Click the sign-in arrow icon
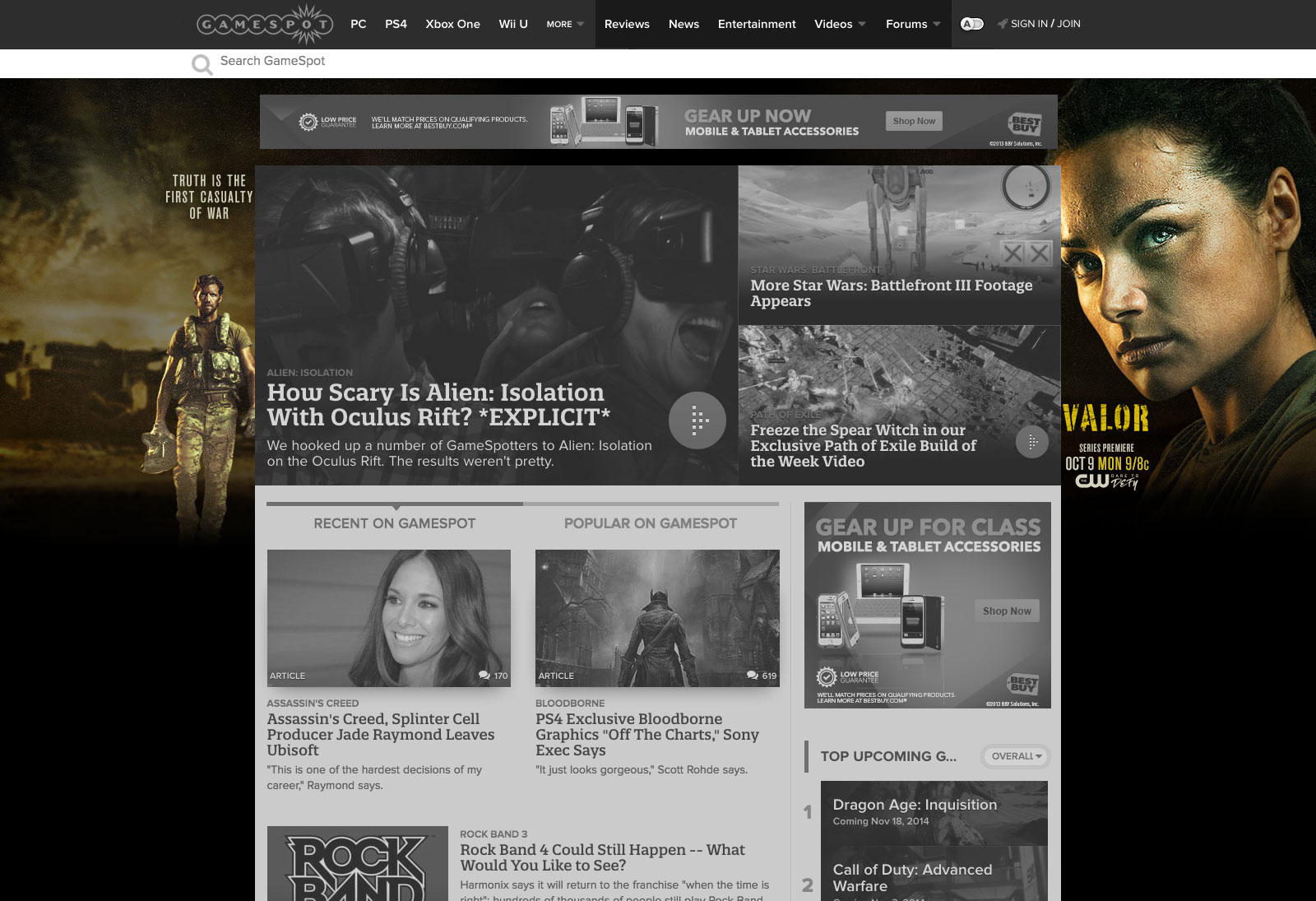Image resolution: width=1316 pixels, height=901 pixels. pyautogui.click(x=1003, y=24)
